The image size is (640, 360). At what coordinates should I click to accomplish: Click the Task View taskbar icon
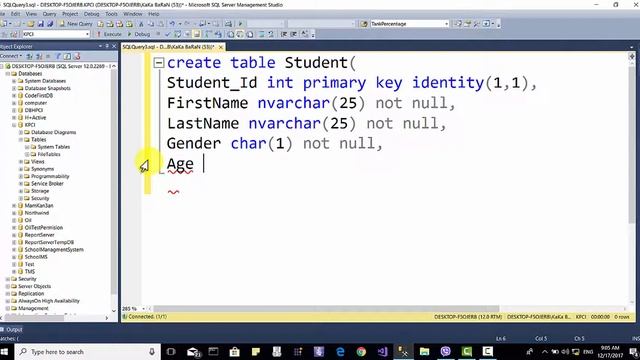(x=171, y=352)
